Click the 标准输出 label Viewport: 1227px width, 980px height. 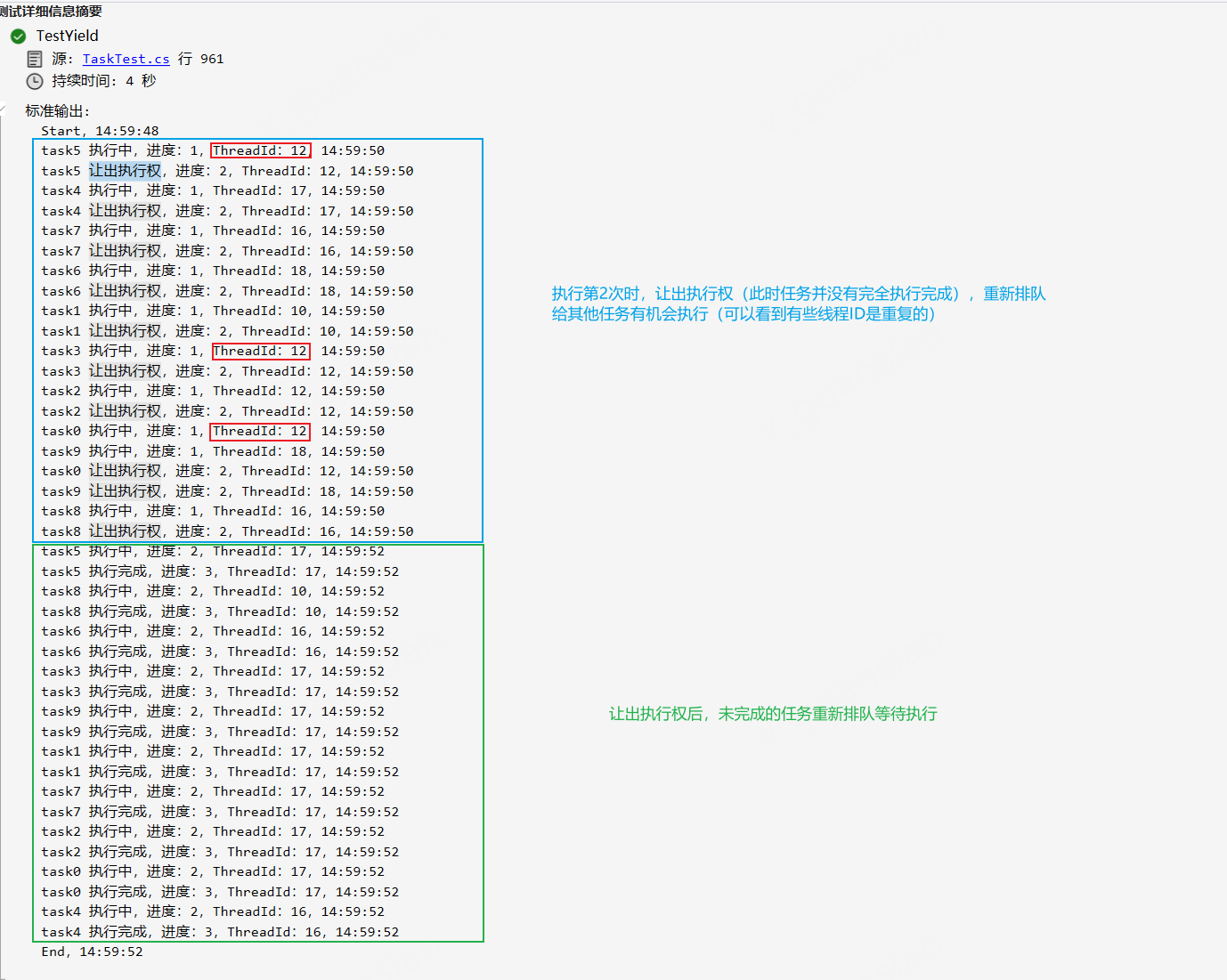[x=57, y=111]
